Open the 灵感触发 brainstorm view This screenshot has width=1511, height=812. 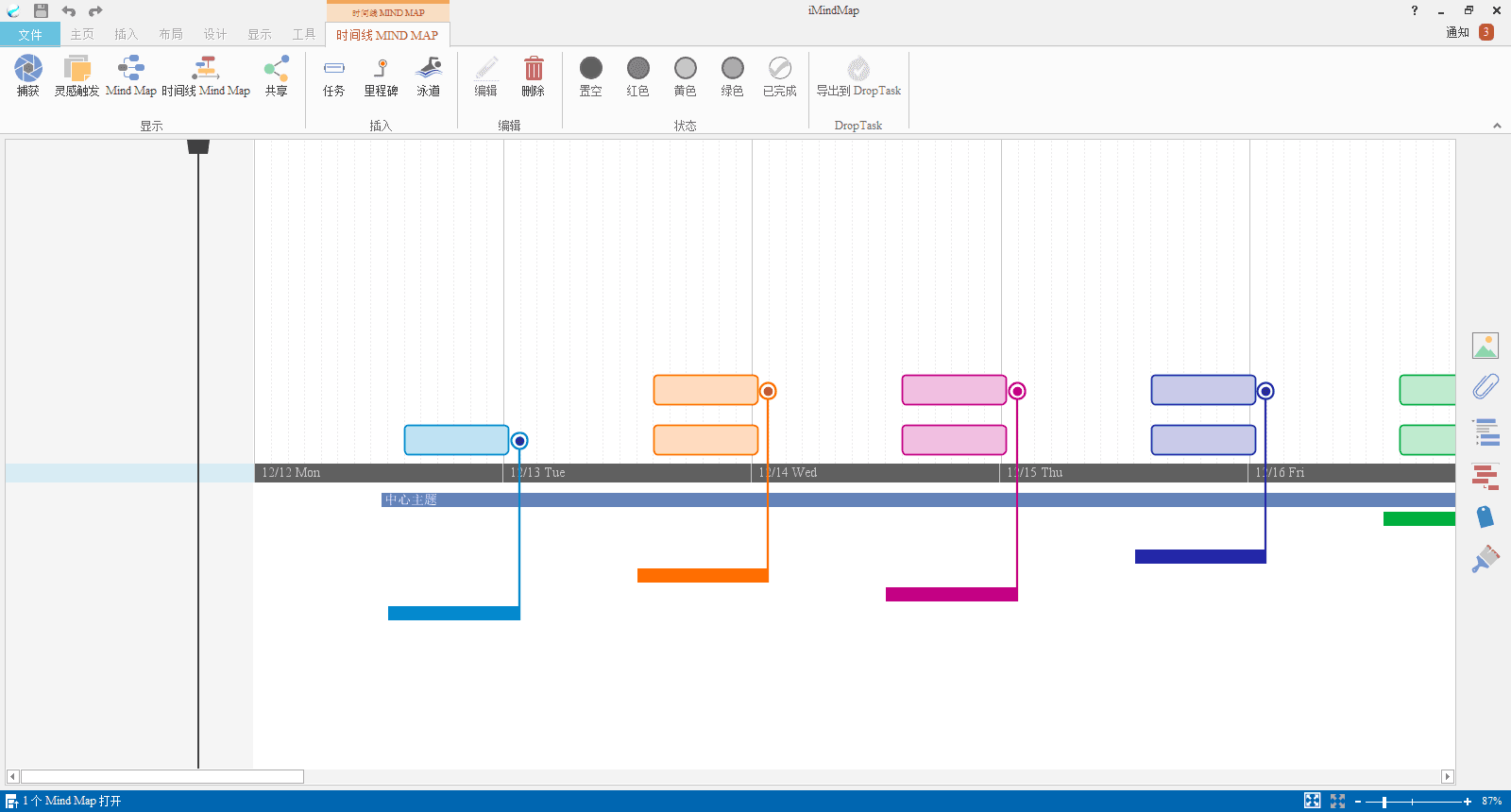point(76,76)
